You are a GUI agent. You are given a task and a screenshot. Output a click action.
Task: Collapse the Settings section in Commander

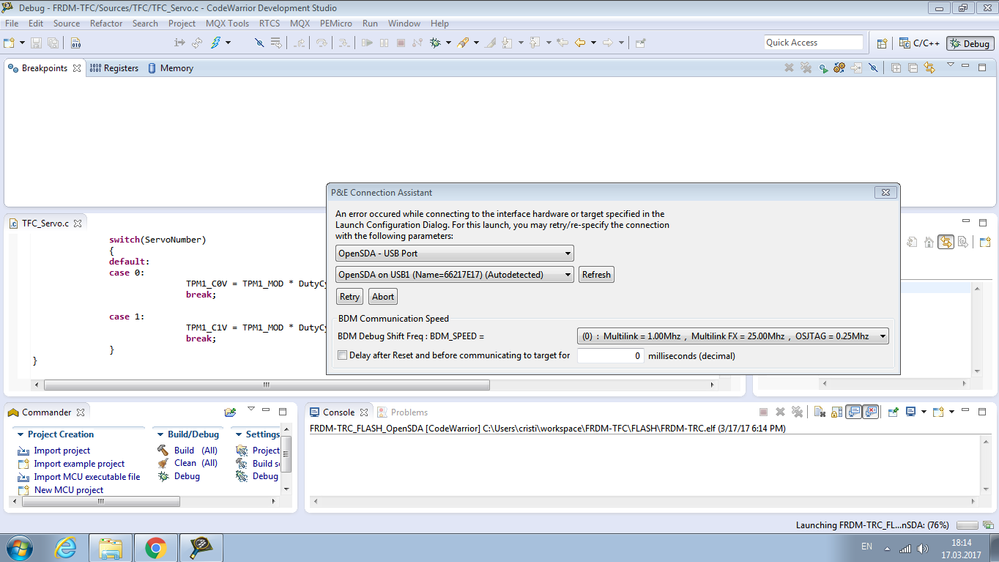pyautogui.click(x=238, y=435)
